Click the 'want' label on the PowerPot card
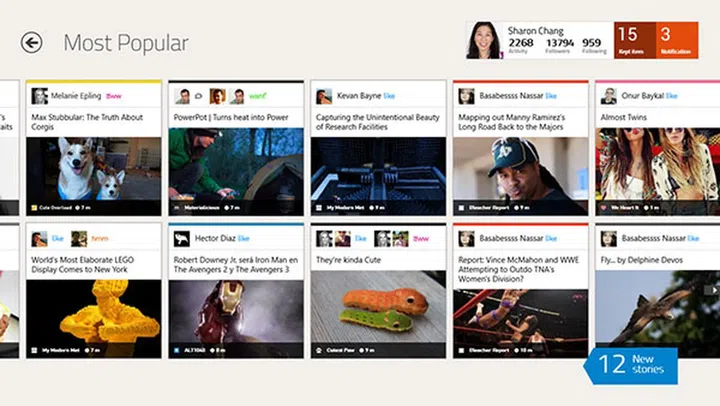Image resolution: width=720 pixels, height=406 pixels. (x=258, y=96)
